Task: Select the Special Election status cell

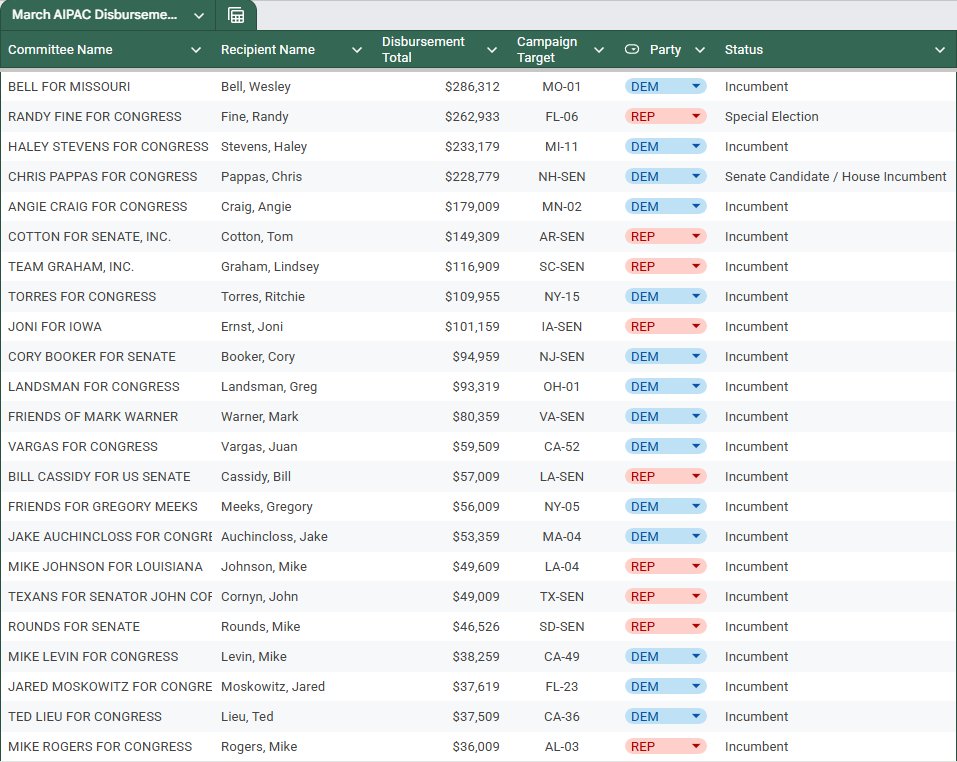Action: [836, 117]
